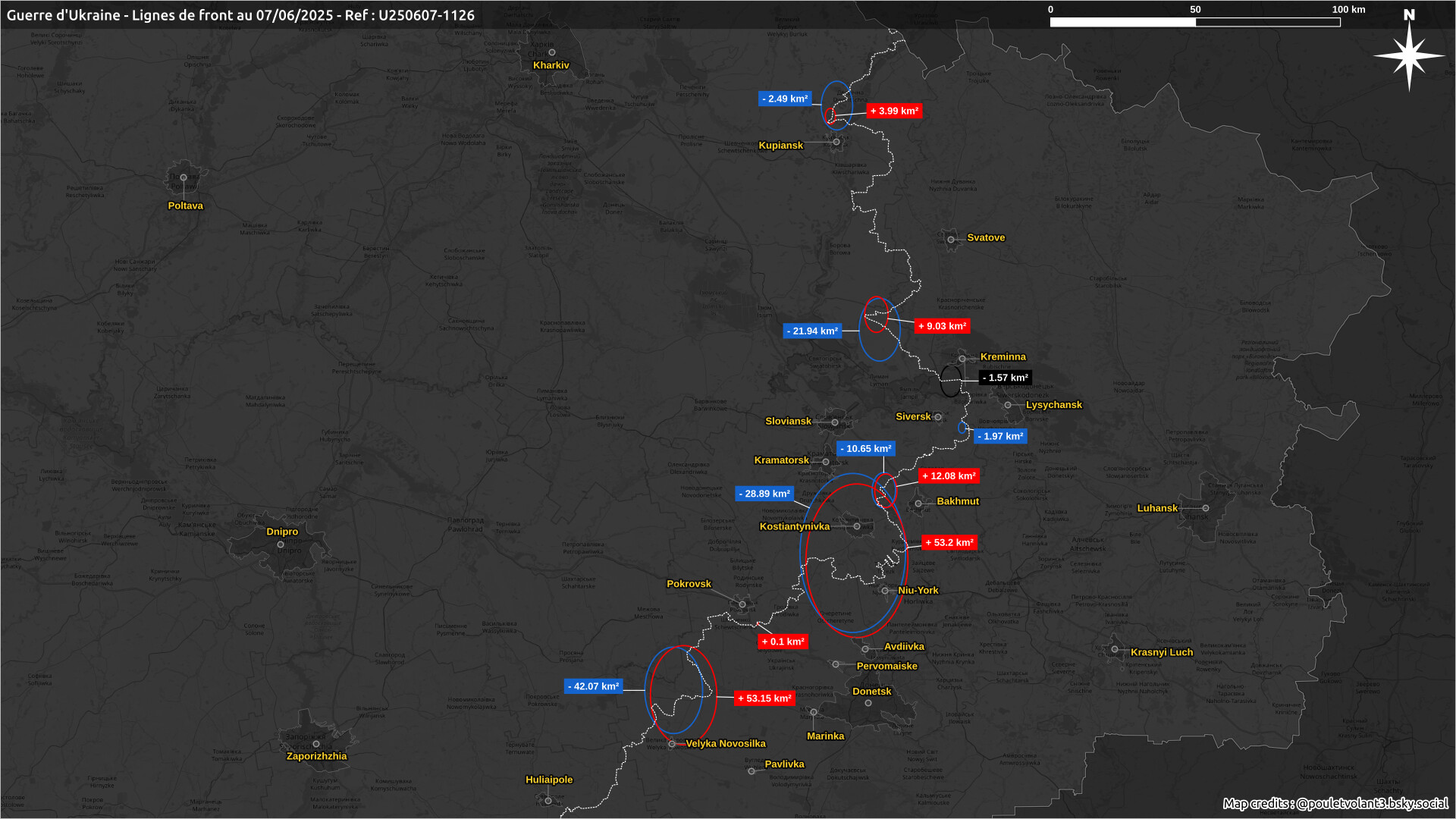1456x819 pixels.
Task: Click the white half of scale bar
Action: pyautogui.click(x=1122, y=23)
